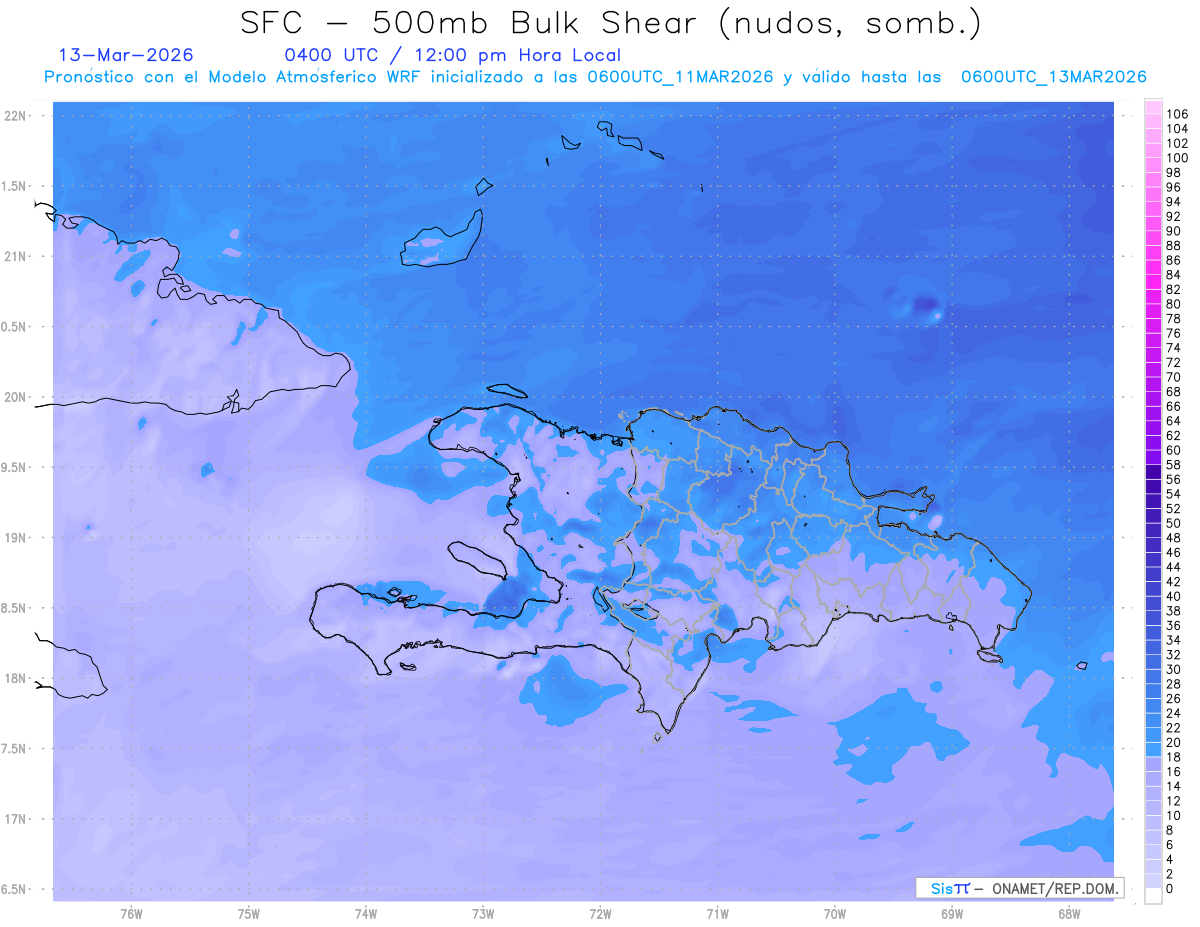Click the legend value "50"
Image resolution: width=1200 pixels, height=927 pixels.
coord(1174,523)
